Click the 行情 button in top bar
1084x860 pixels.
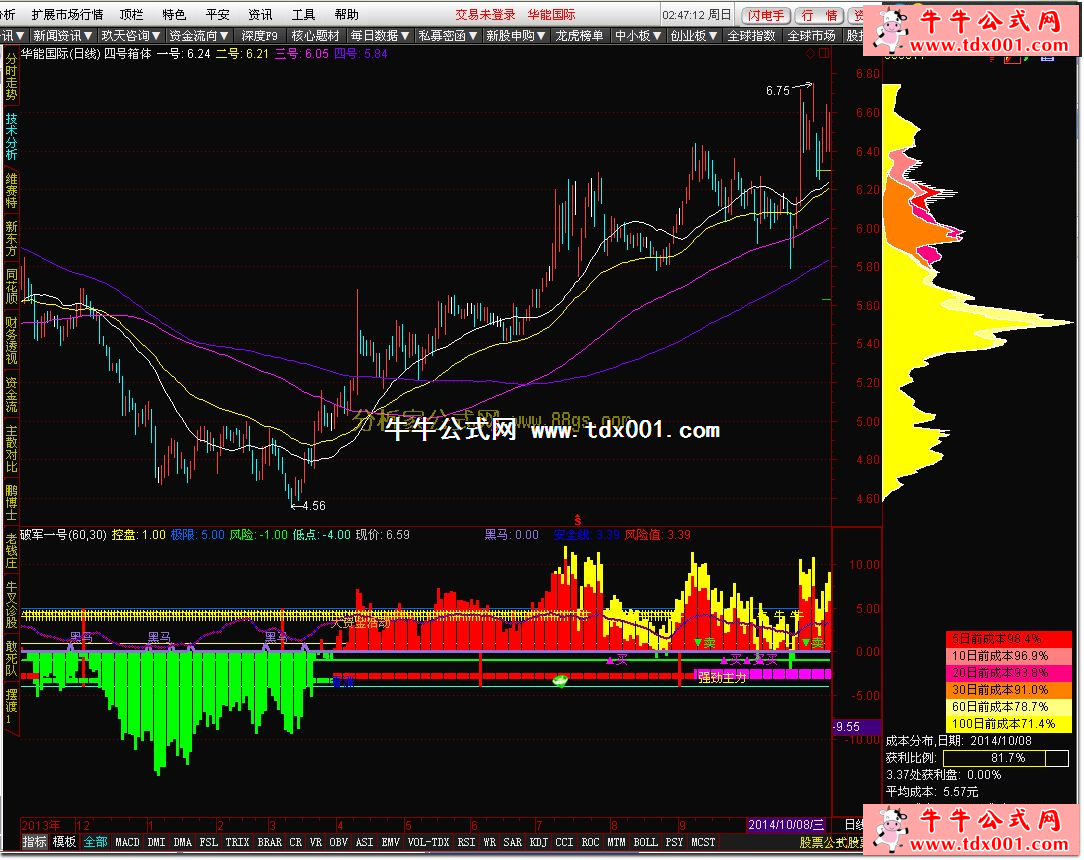(818, 16)
